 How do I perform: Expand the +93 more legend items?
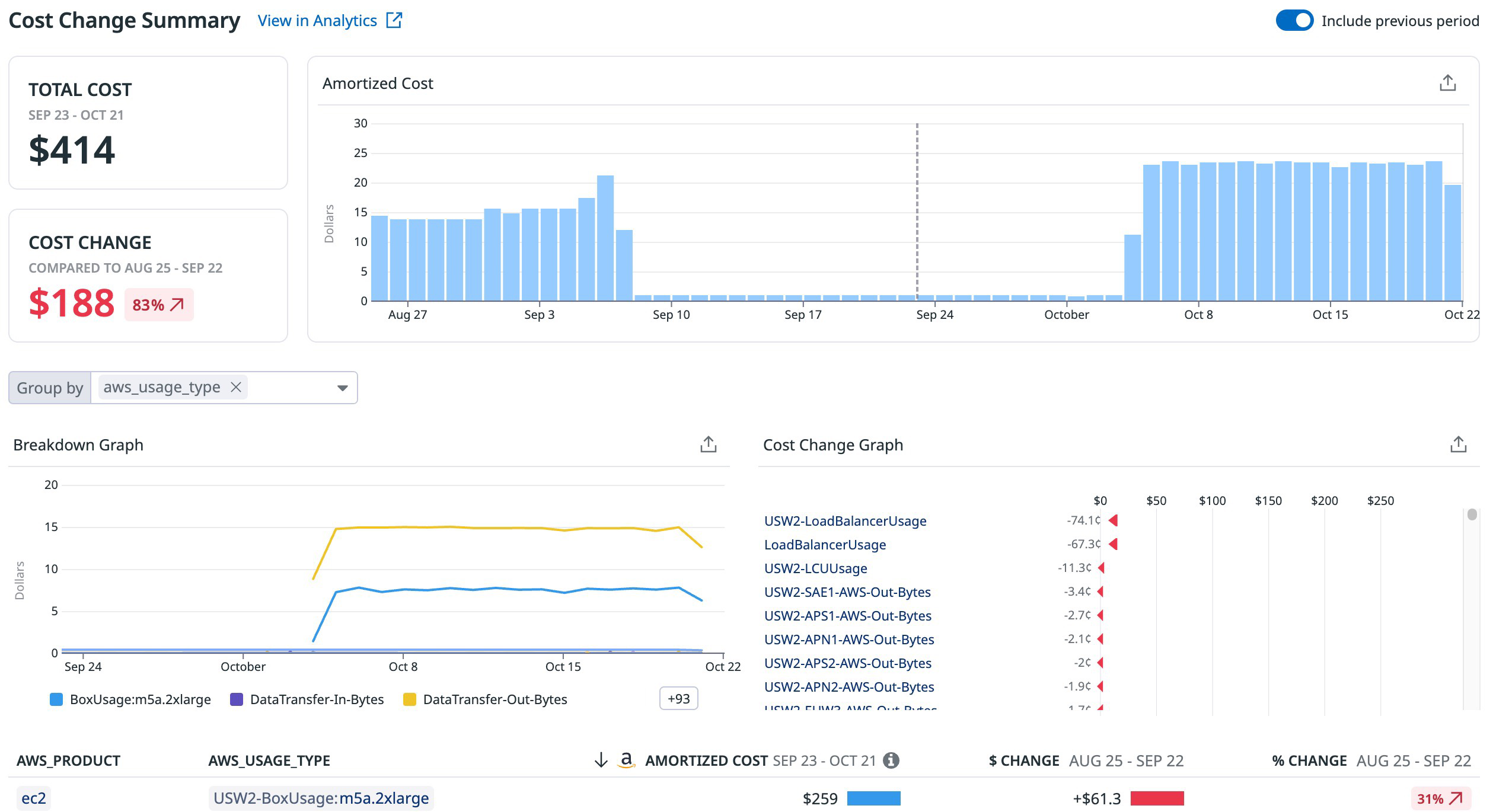(678, 699)
